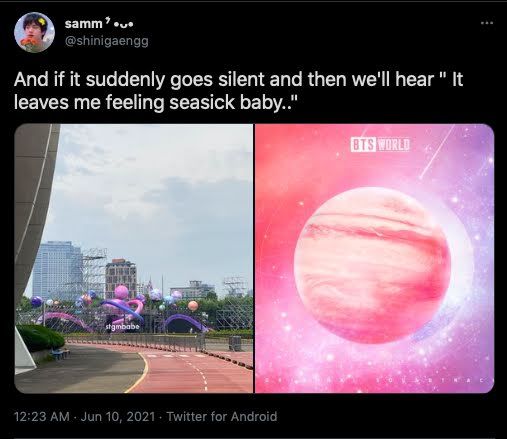Image resolution: width=507 pixels, height=439 pixels.
Task: Open the tweet's three-dot more options menu
Action: pos(487,23)
